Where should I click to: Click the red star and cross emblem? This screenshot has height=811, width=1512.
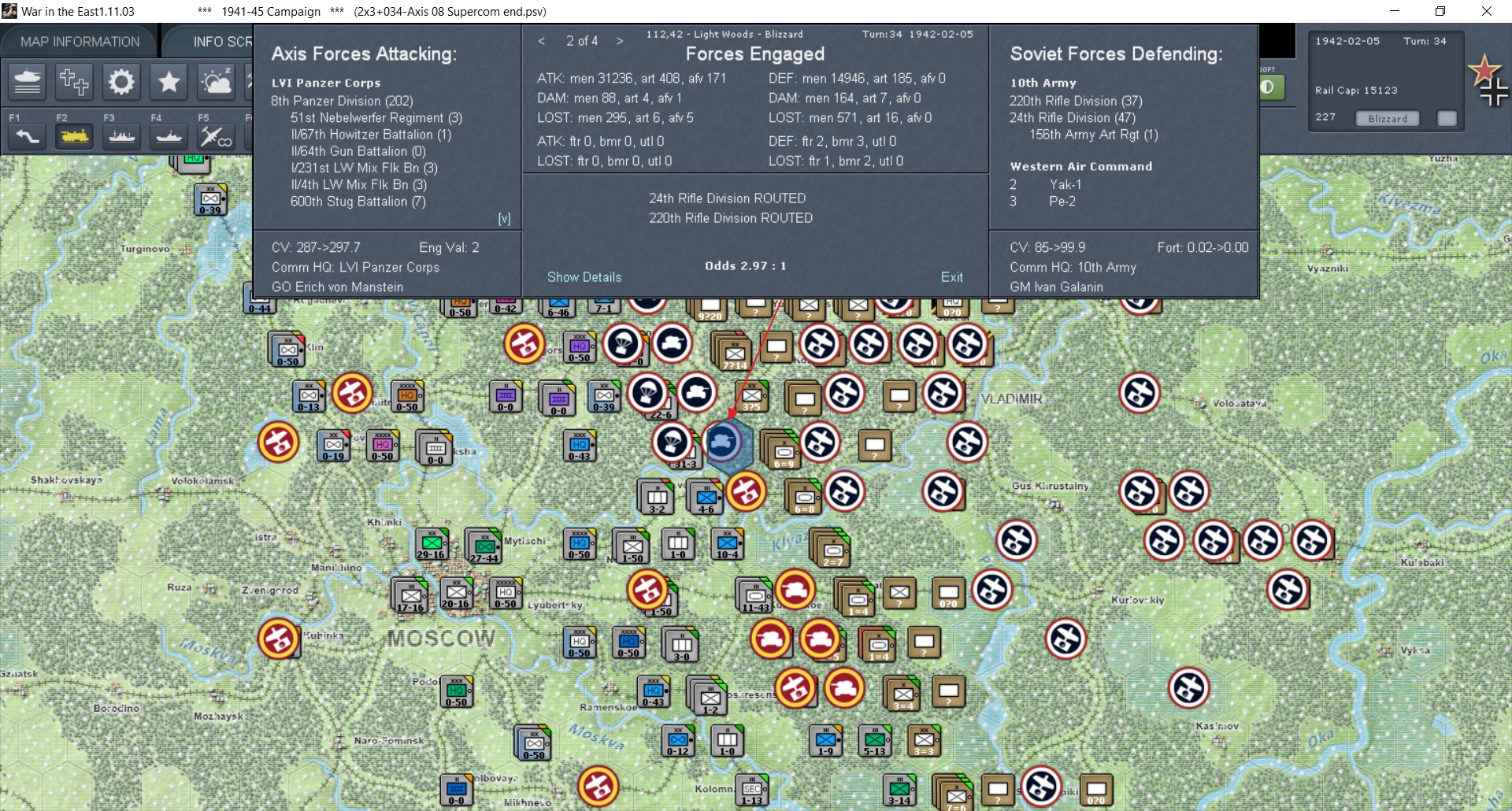[1488, 81]
